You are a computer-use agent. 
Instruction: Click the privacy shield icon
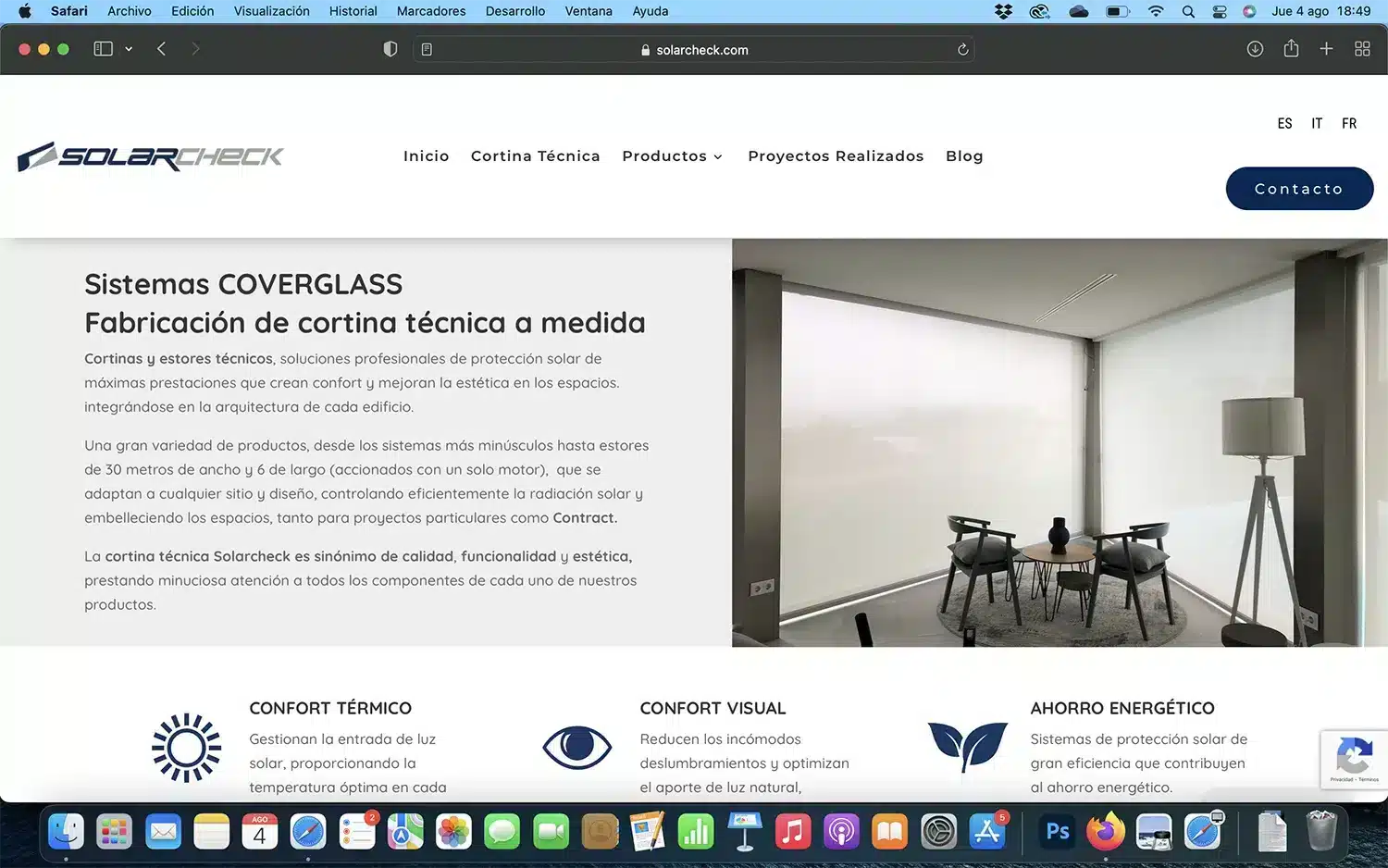point(390,49)
